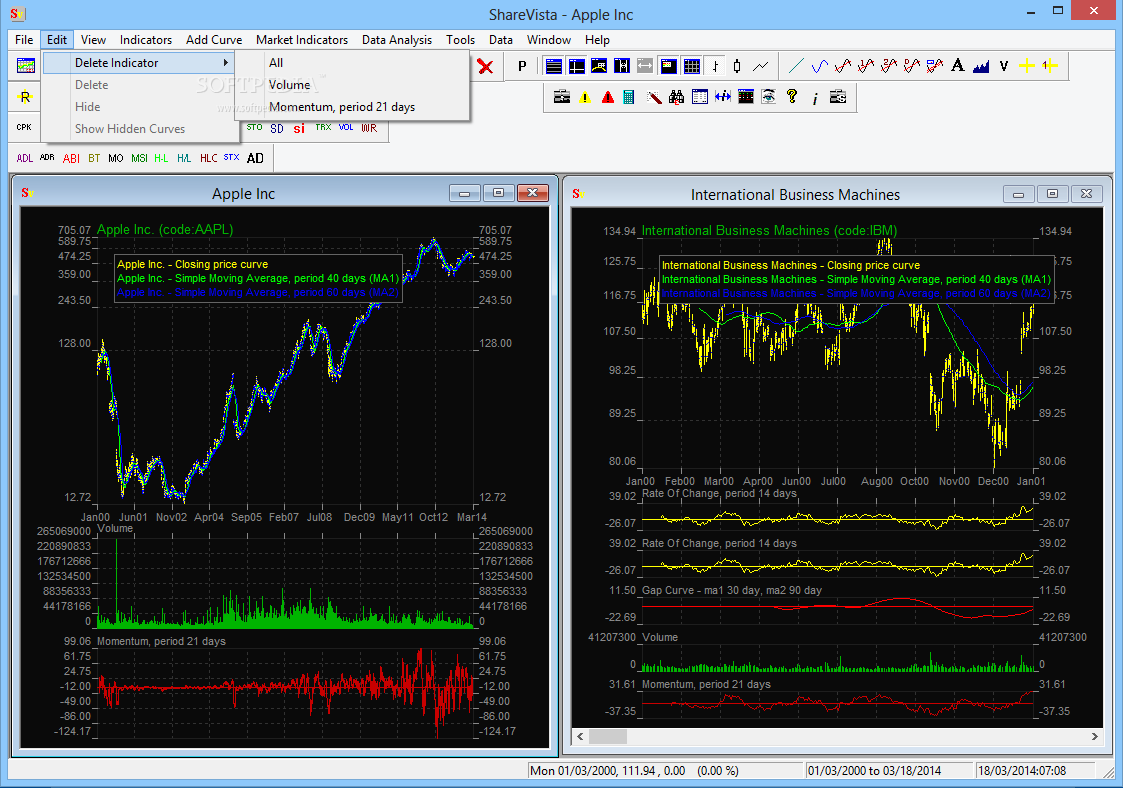Viewport: 1123px width, 788px height.
Task: Open the Add Curve menu
Action: [213, 40]
